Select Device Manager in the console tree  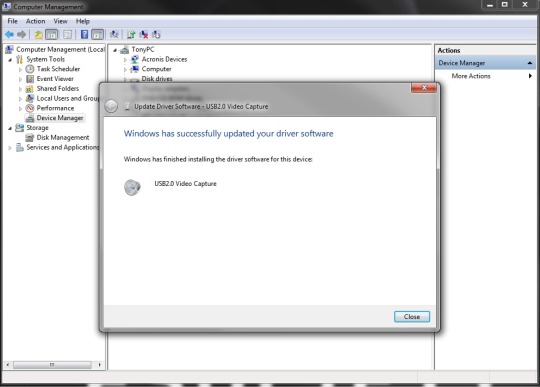click(x=60, y=118)
